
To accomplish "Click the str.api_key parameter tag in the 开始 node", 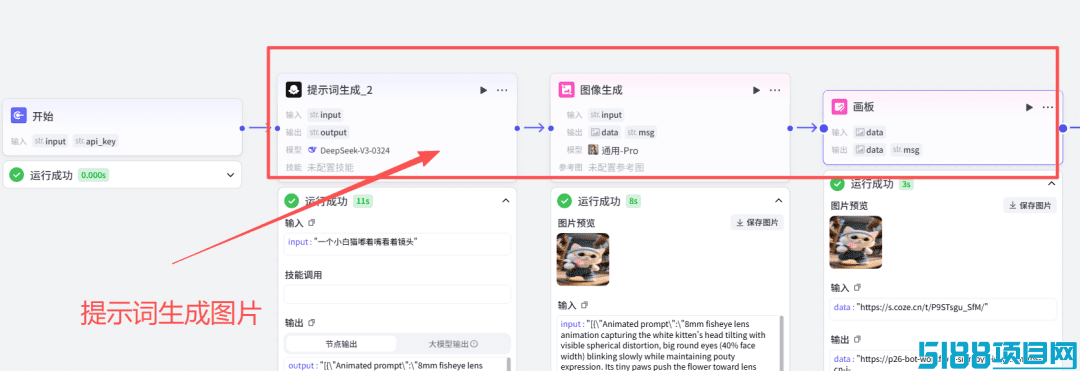I will [96, 141].
